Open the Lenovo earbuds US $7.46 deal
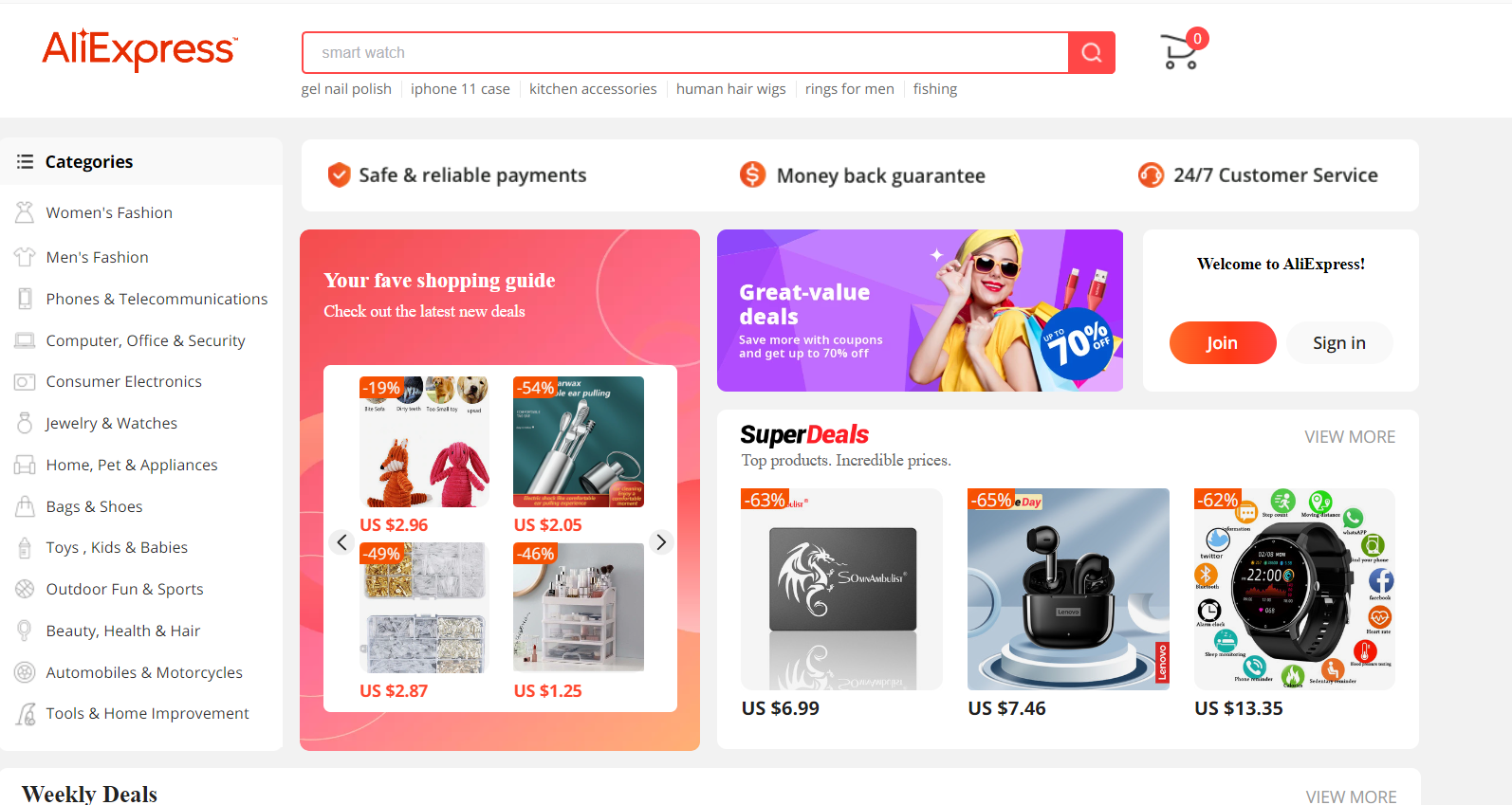Image resolution: width=1512 pixels, height=805 pixels. [x=1068, y=604]
